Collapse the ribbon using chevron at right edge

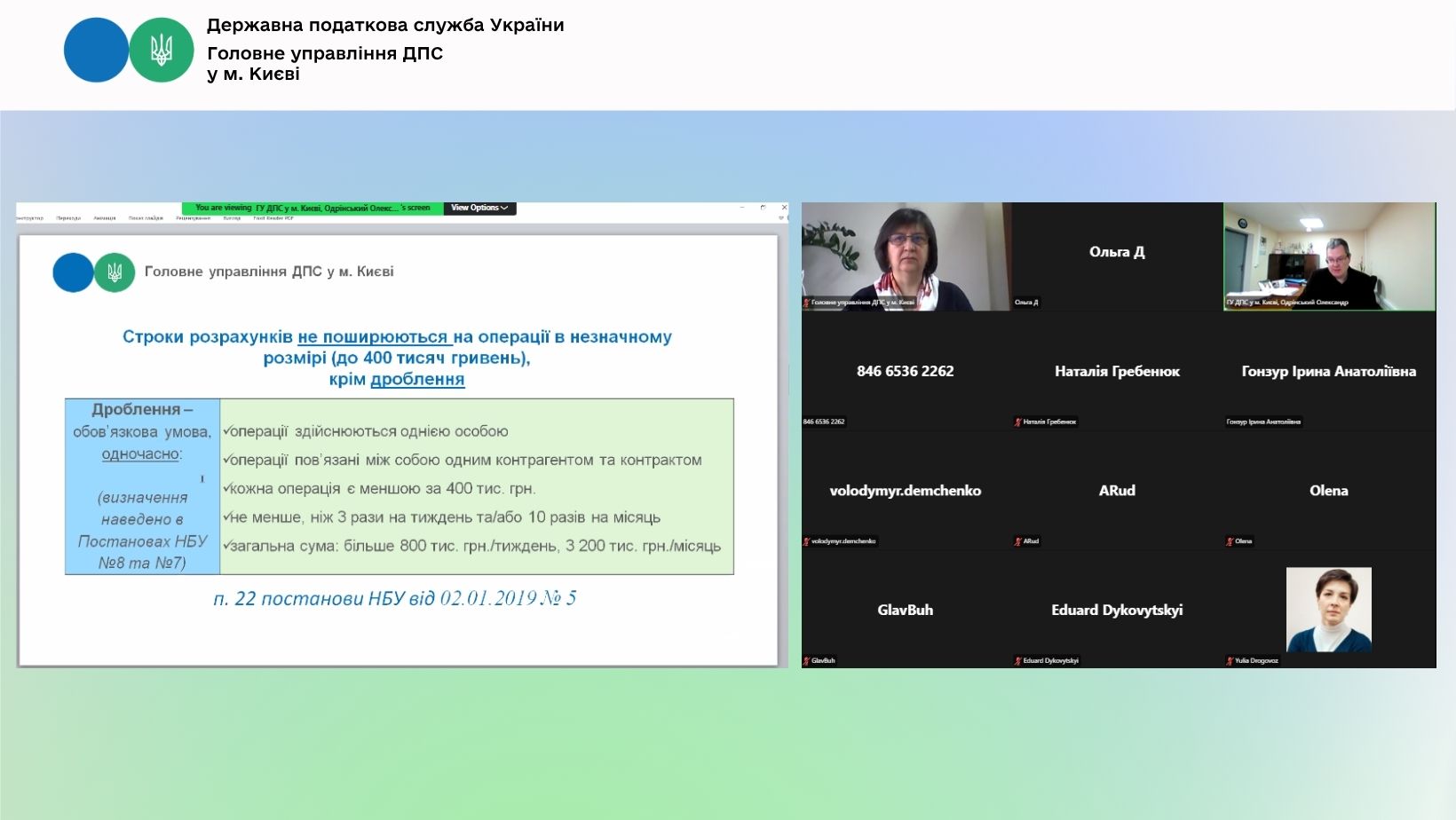(x=781, y=218)
